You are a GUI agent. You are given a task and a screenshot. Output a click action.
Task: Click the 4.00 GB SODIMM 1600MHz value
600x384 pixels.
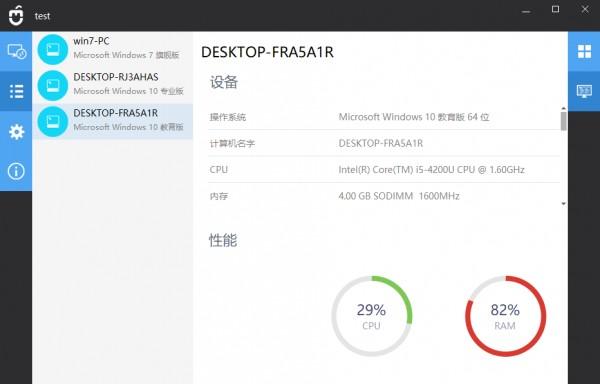399,196
